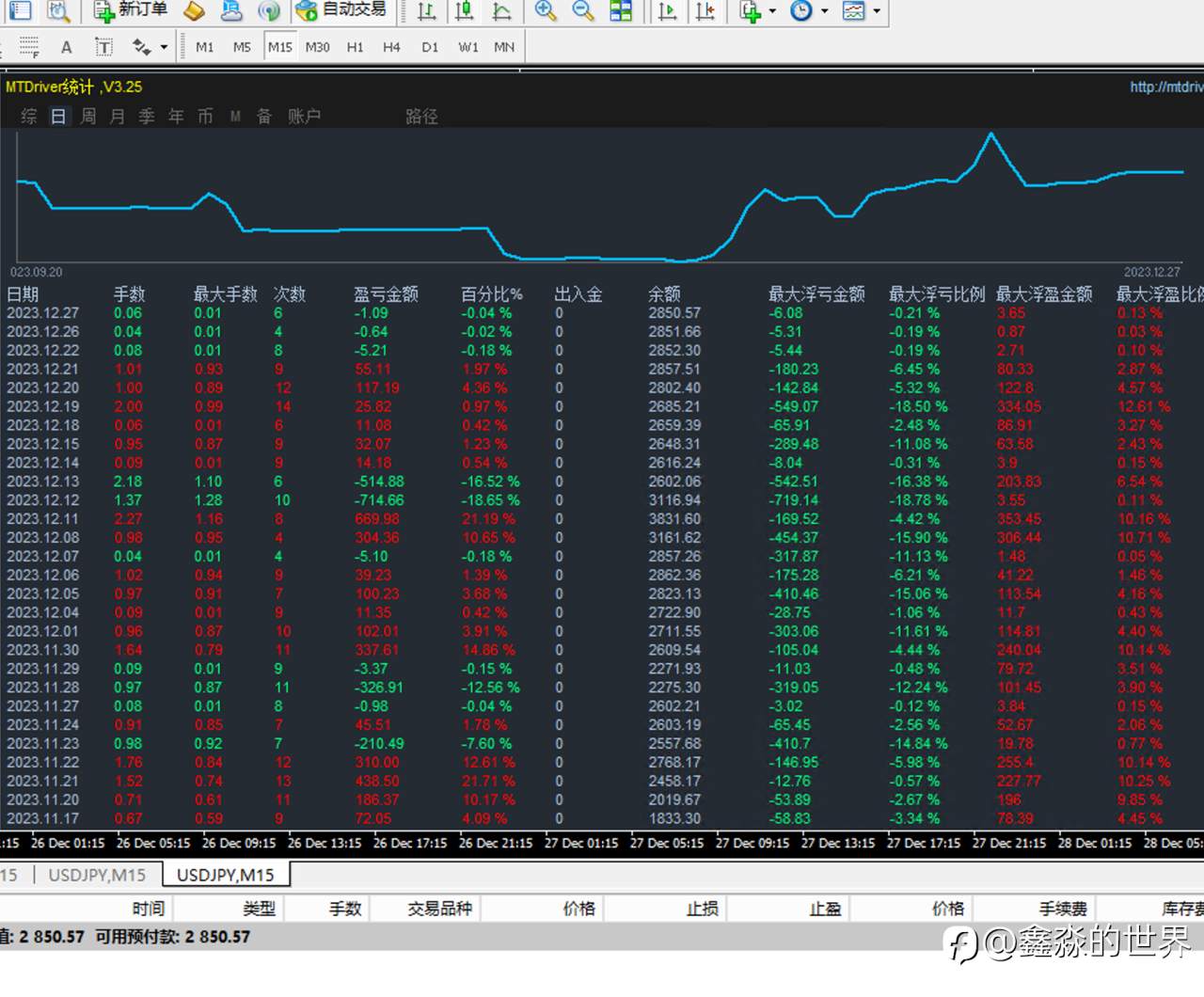The width and height of the screenshot is (1204, 997).
Task: Click the chart templates icon
Action: coord(853,10)
